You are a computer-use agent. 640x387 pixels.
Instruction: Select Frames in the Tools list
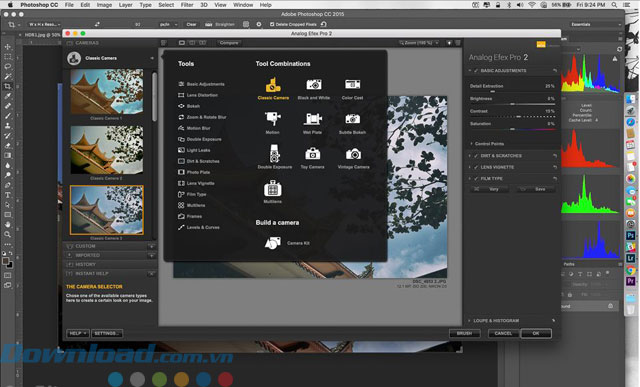[x=190, y=216]
